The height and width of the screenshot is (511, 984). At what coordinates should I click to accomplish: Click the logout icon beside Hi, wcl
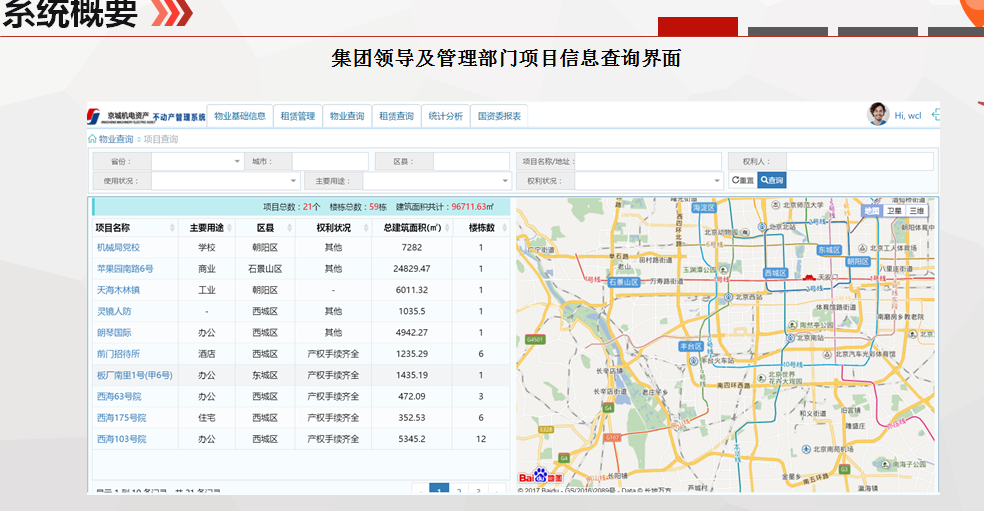click(935, 115)
